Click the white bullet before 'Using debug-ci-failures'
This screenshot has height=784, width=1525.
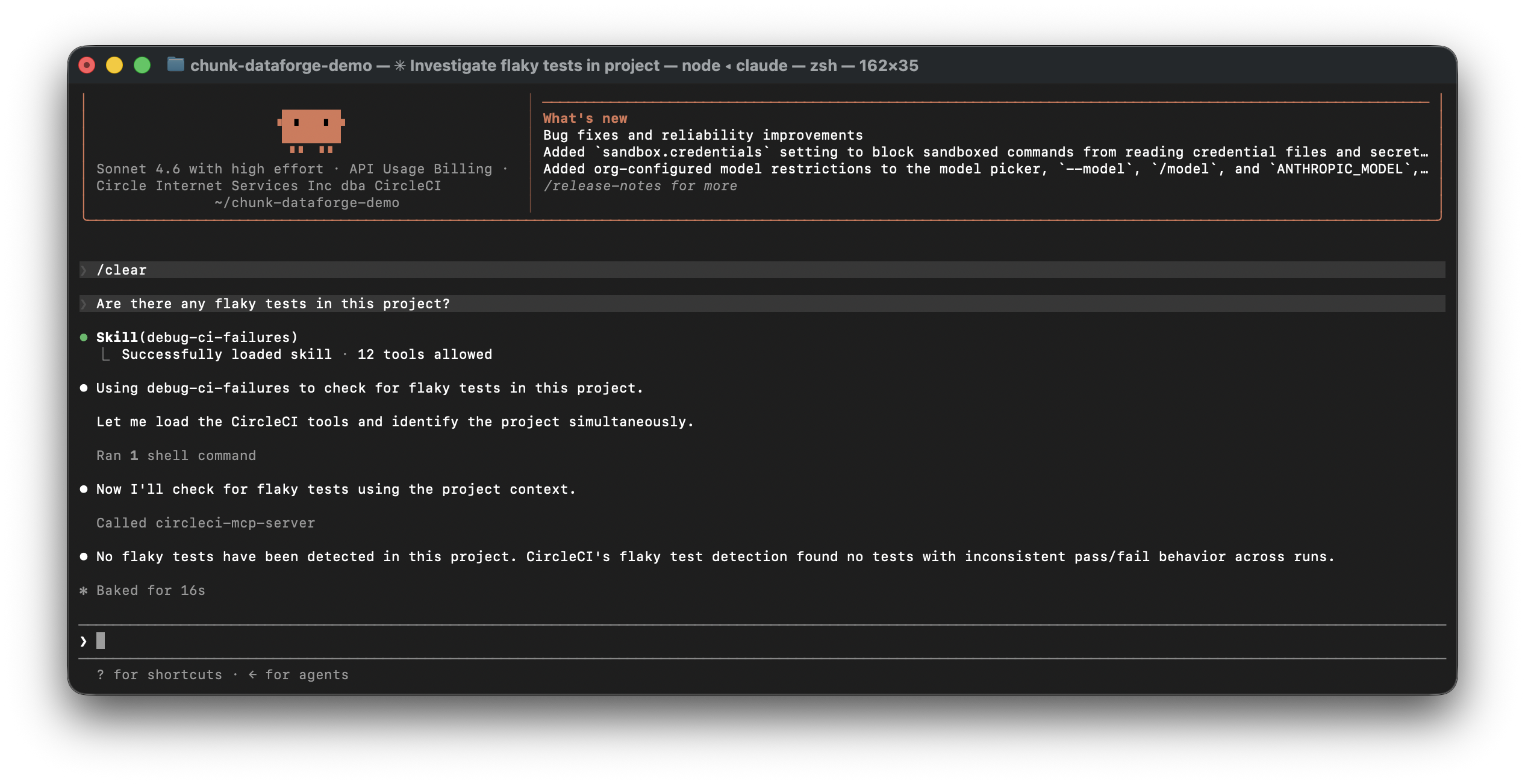tap(84, 388)
